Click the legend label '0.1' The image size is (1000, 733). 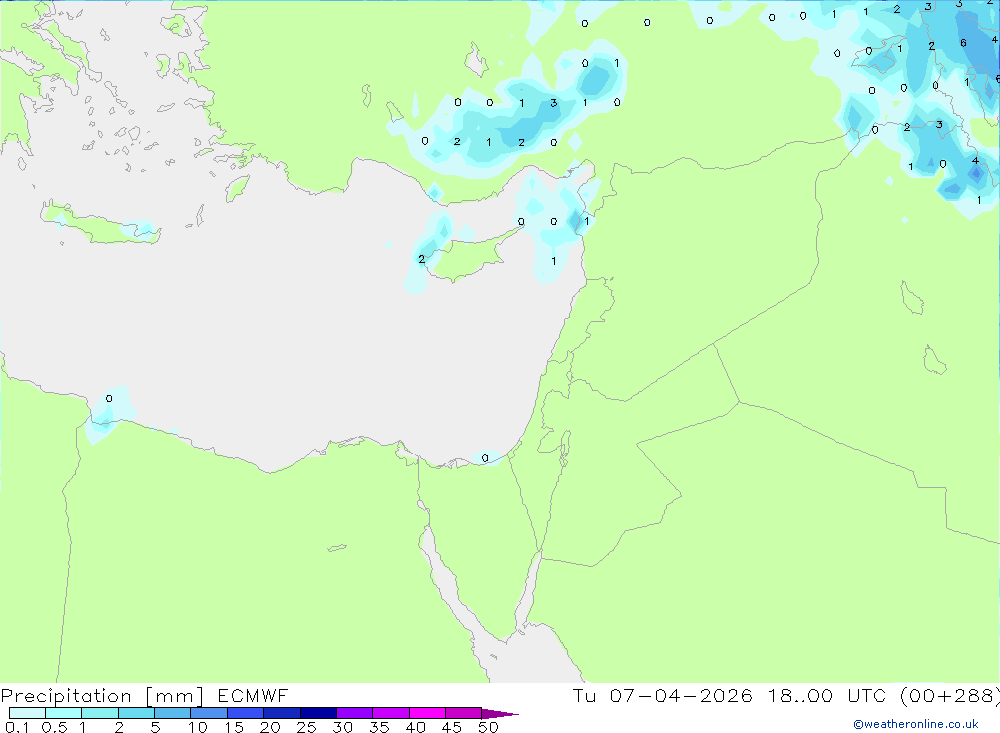[17, 727]
